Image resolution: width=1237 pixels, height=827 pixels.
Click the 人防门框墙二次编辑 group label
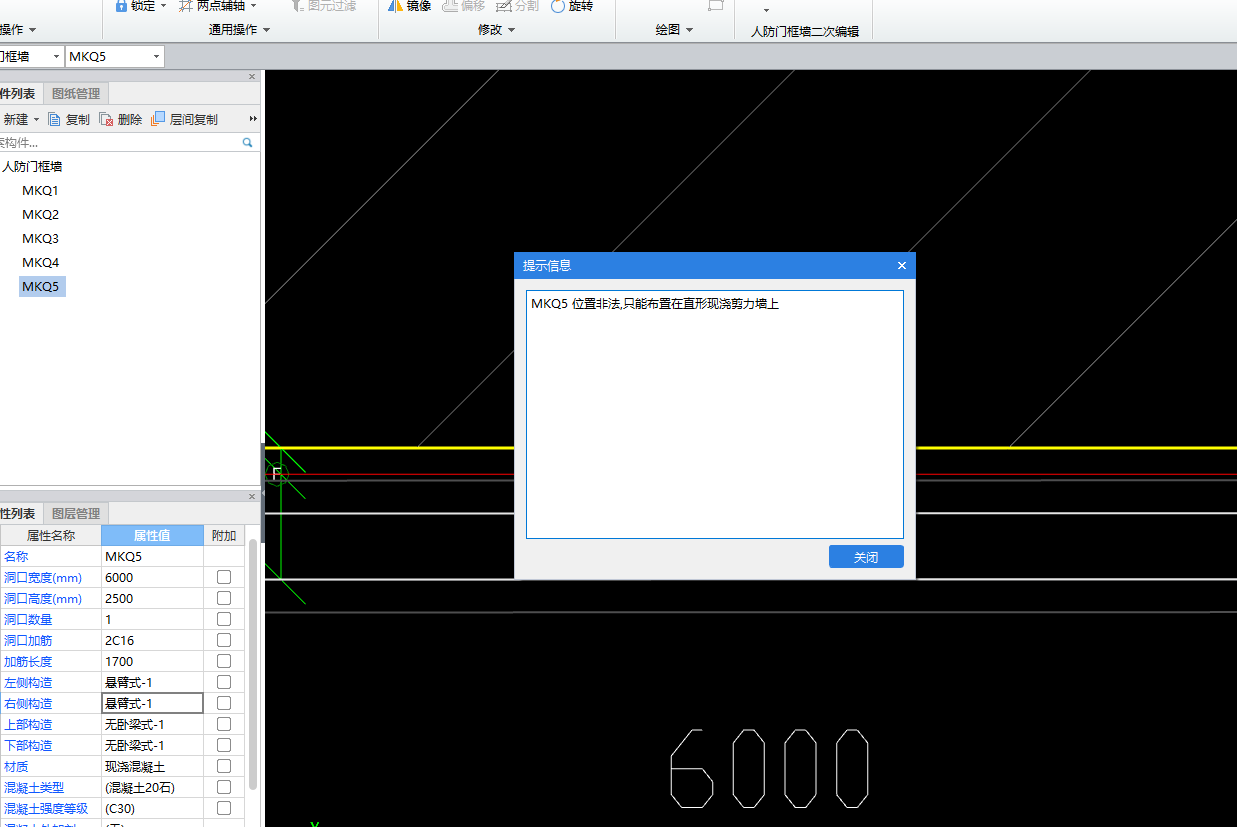pos(805,31)
